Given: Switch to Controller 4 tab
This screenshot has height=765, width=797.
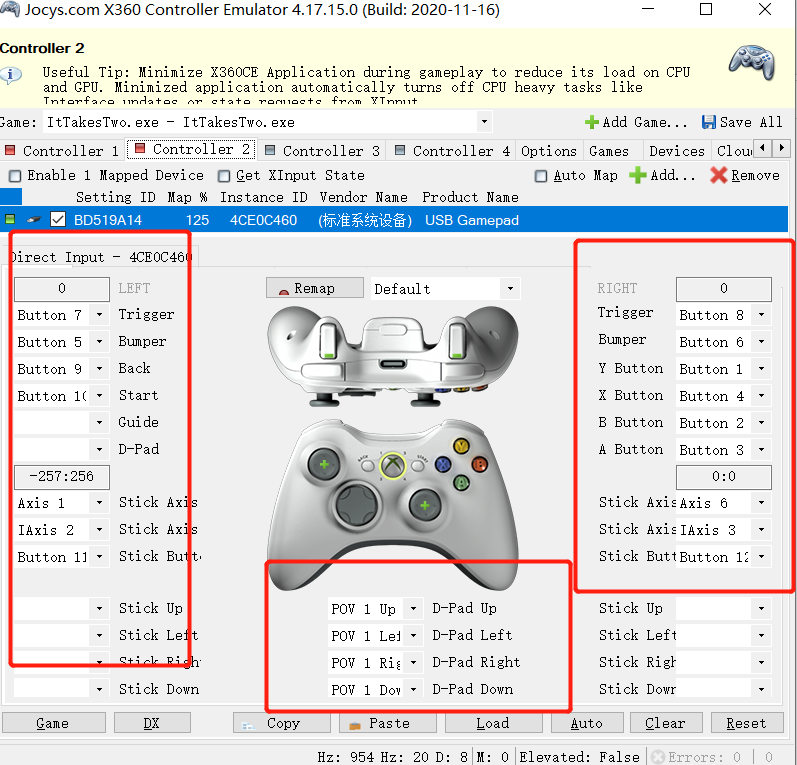Looking at the screenshot, I should [x=452, y=151].
